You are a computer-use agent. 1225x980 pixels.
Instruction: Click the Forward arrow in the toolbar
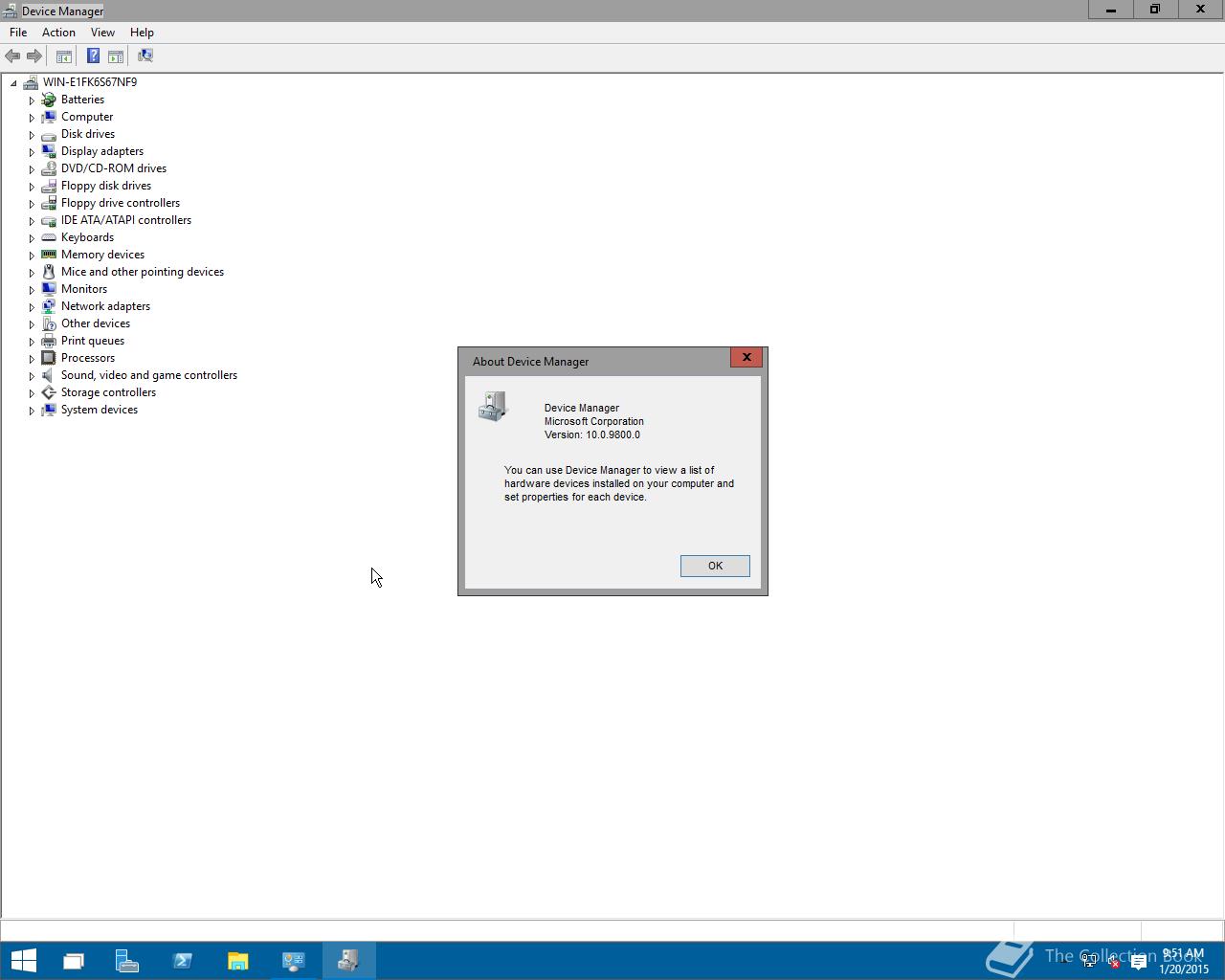tap(33, 56)
